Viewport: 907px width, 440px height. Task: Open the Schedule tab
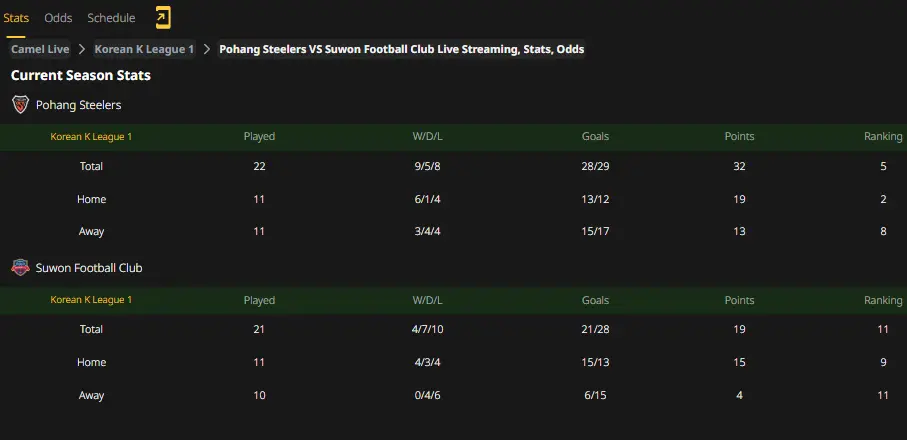click(111, 18)
